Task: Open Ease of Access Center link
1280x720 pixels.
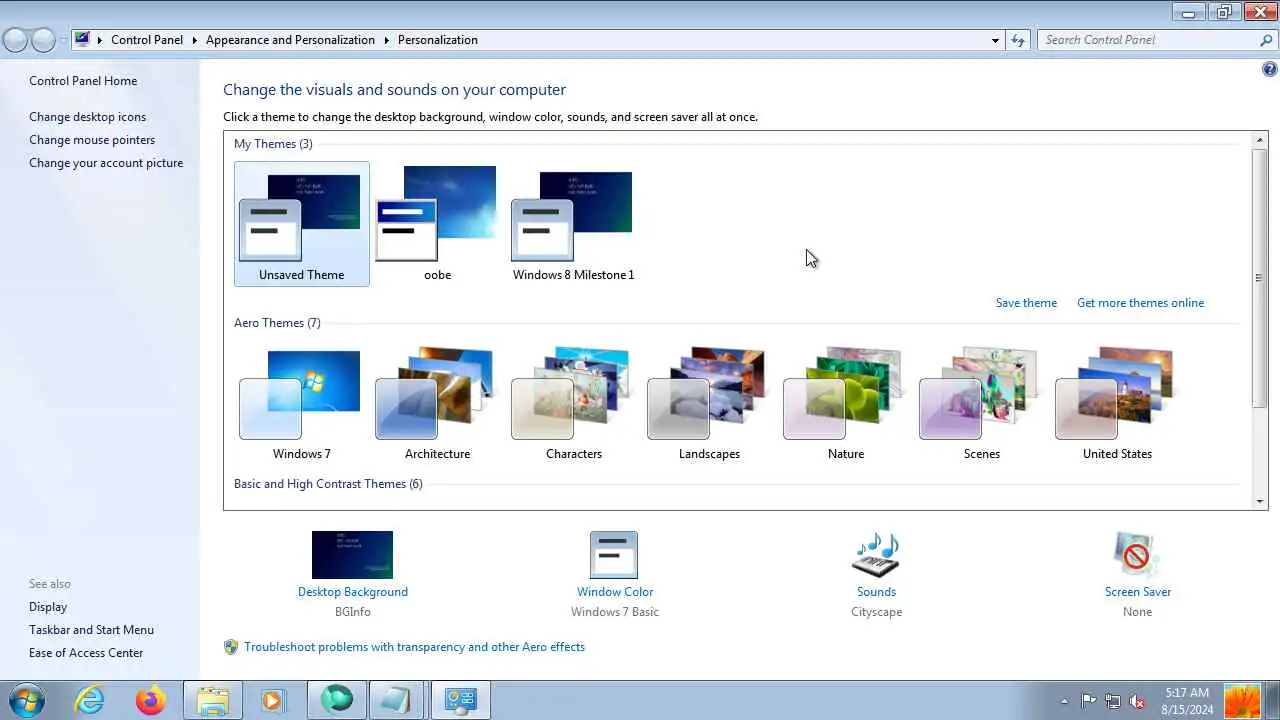Action: coord(86,653)
